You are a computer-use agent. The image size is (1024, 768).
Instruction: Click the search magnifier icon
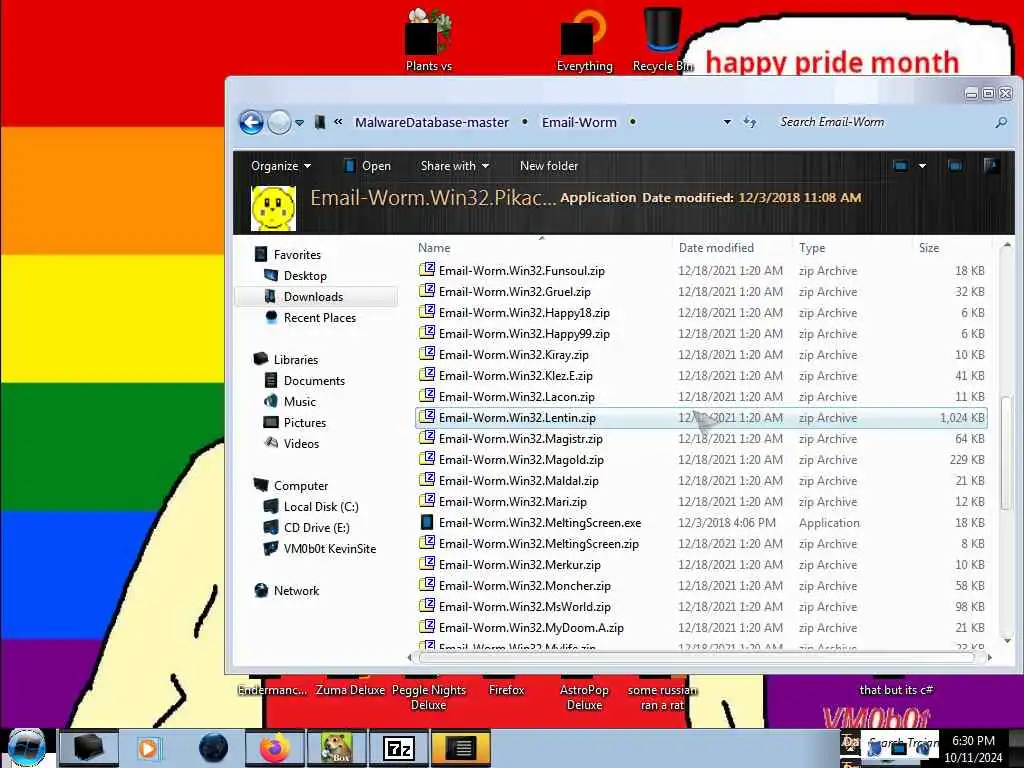click(x=1000, y=122)
